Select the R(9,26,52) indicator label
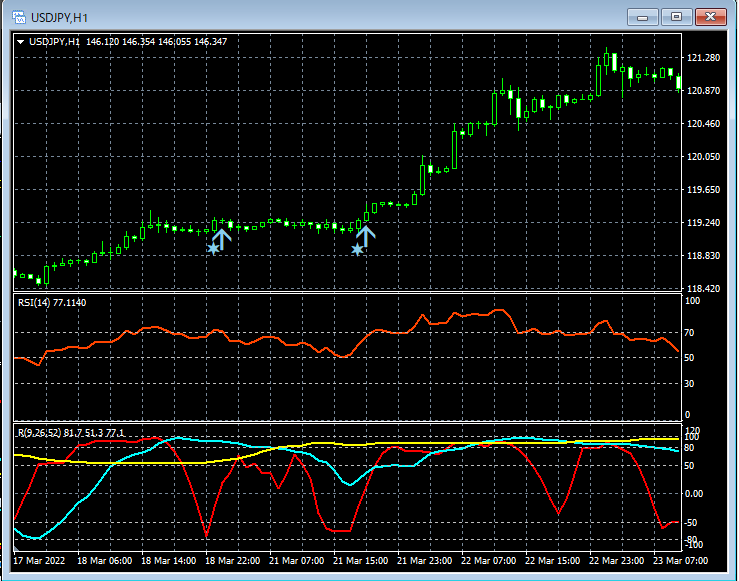Image resolution: width=739 pixels, height=581 pixels. (x=39, y=432)
